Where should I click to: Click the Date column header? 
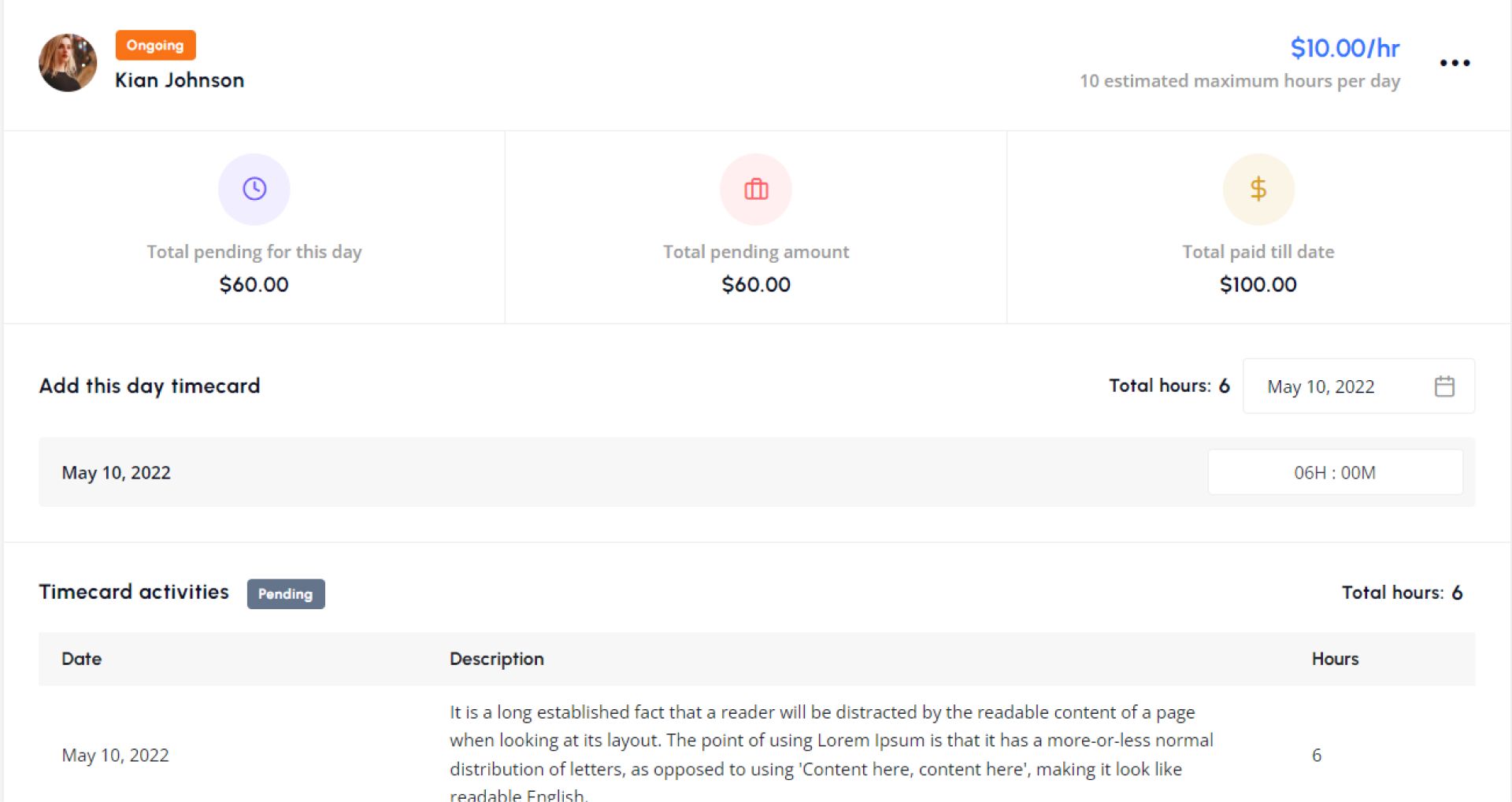click(82, 659)
